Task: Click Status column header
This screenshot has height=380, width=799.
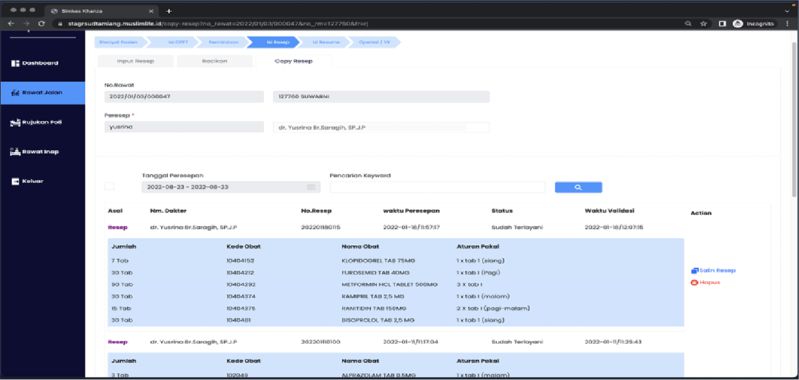Action: 502,211
